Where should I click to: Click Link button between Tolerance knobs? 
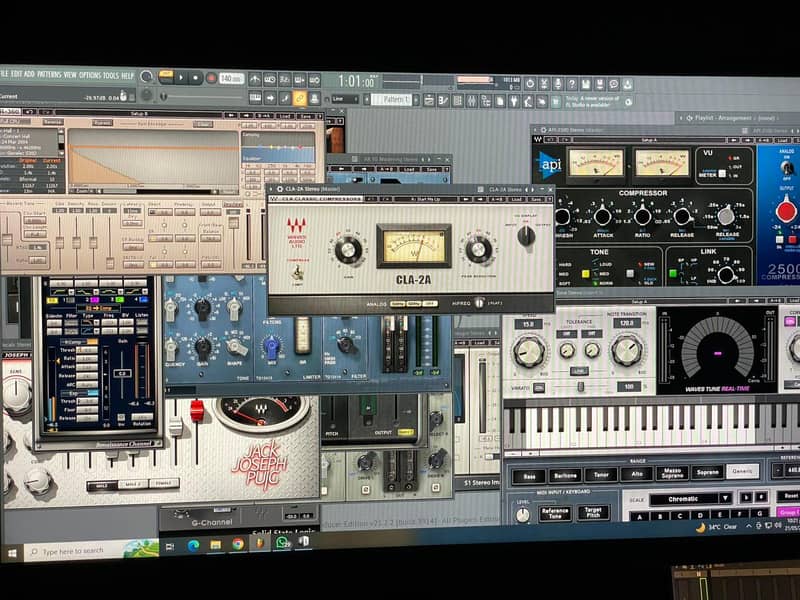(x=579, y=371)
